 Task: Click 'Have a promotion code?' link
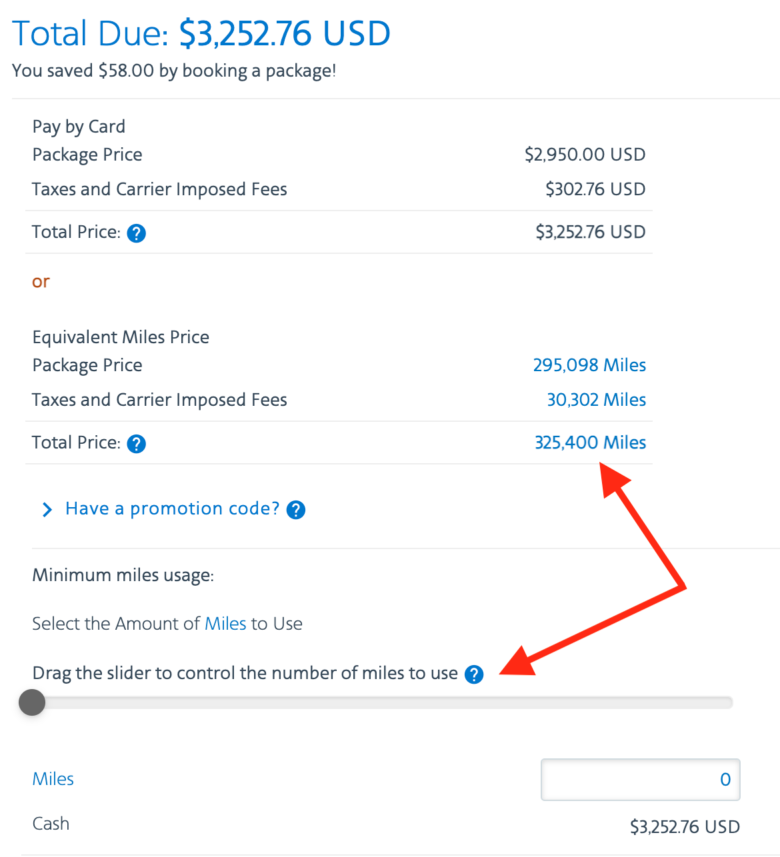click(x=172, y=509)
